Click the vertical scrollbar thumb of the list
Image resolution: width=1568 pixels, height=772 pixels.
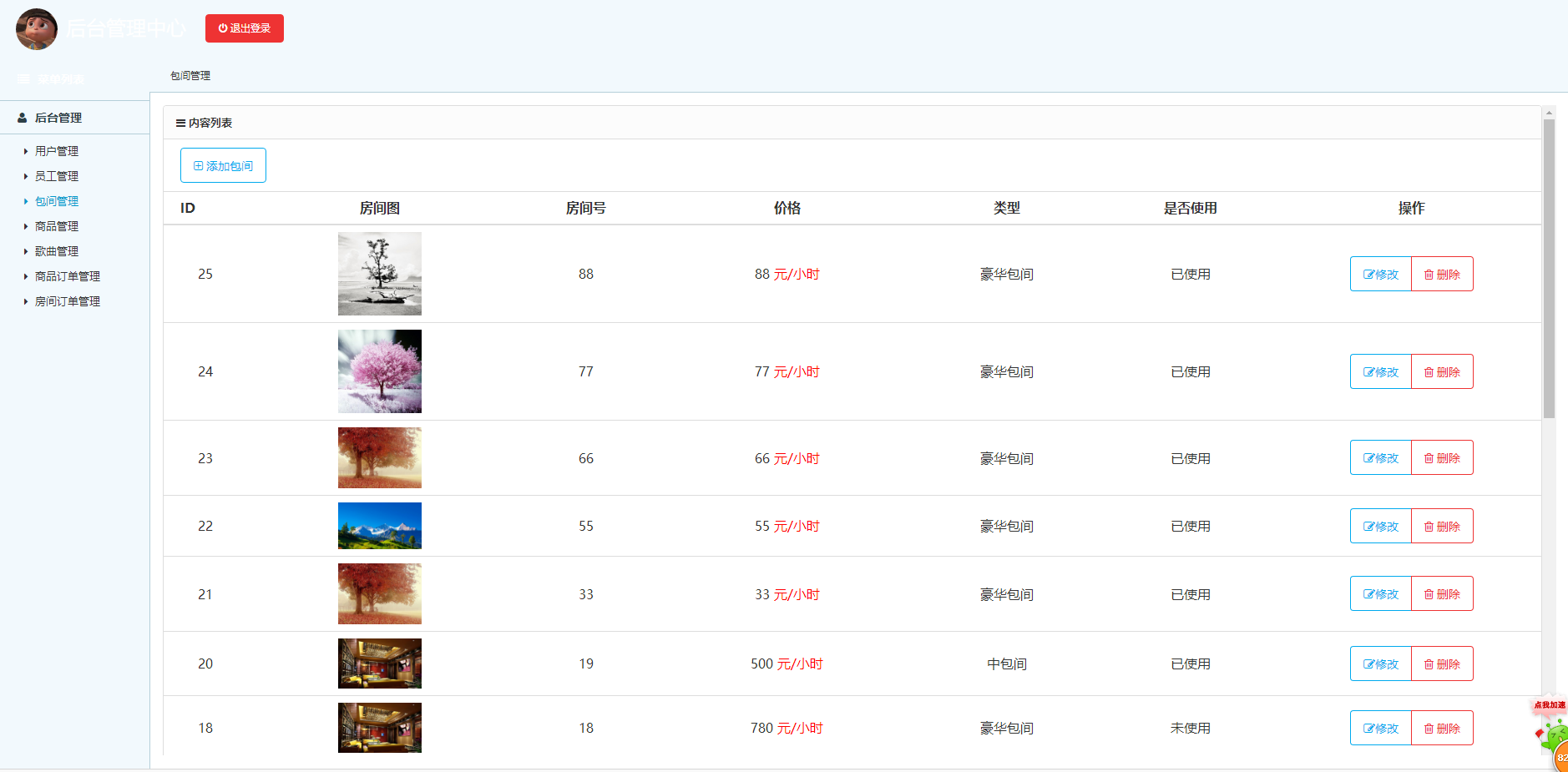click(x=1549, y=269)
